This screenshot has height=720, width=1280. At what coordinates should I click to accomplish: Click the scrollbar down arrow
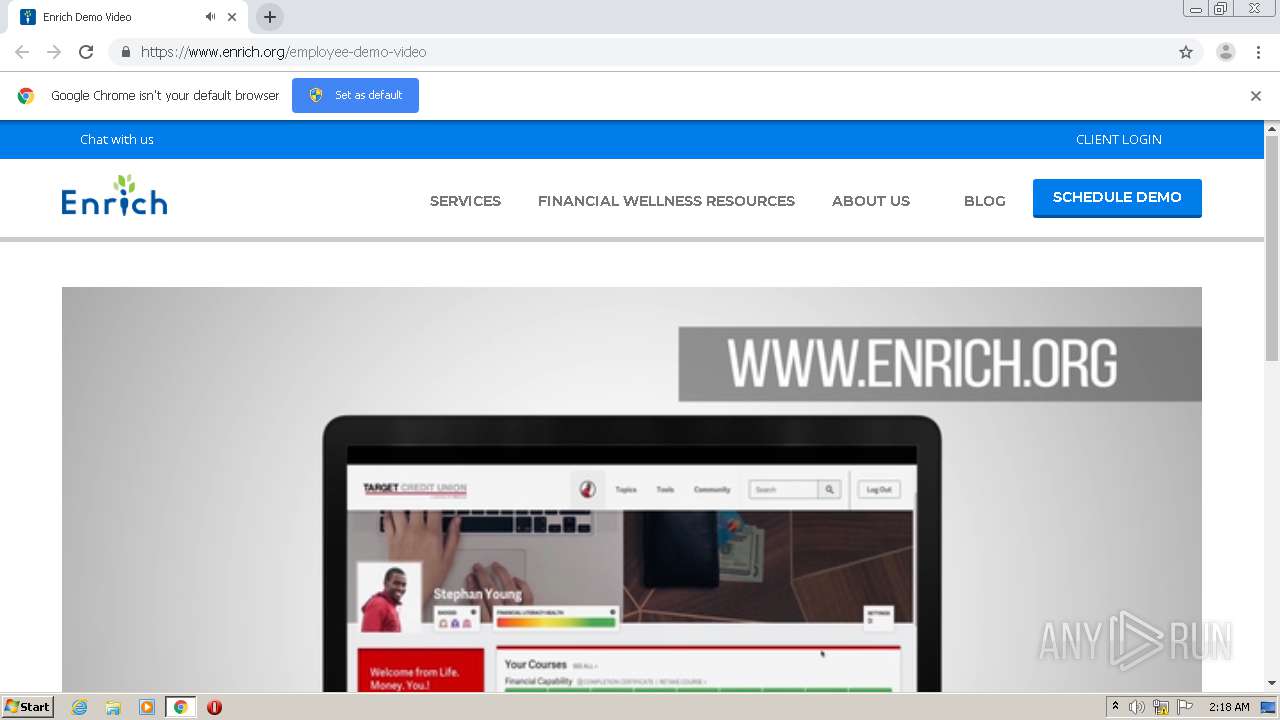click(x=1272, y=683)
